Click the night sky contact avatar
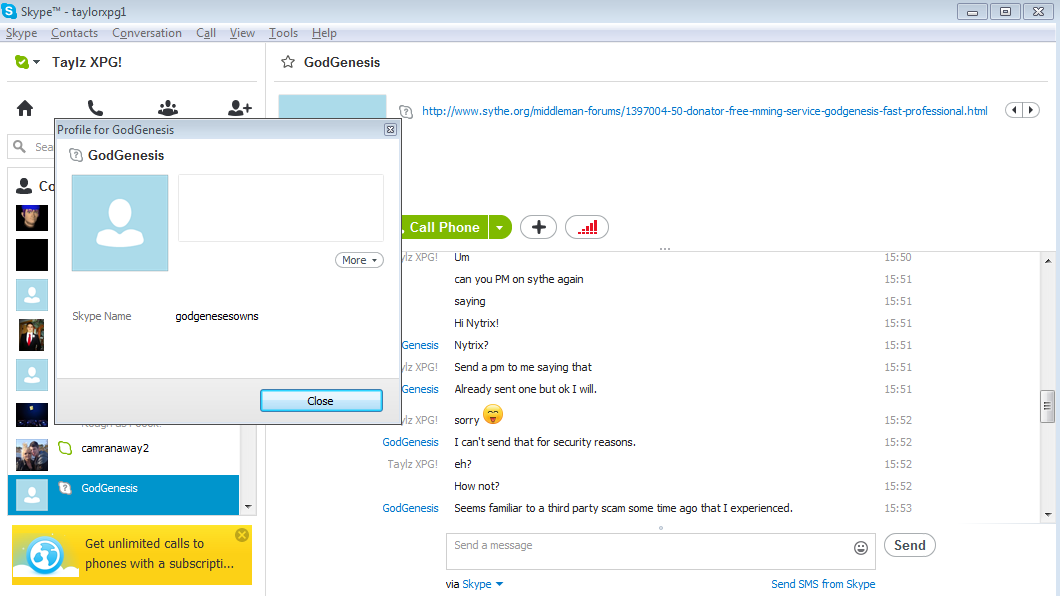The image size is (1060, 596). click(32, 415)
